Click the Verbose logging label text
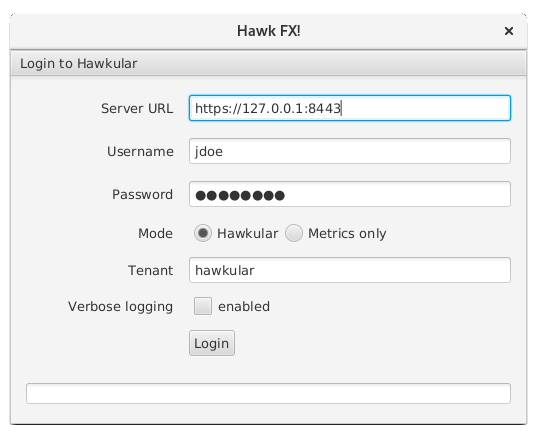 121,307
